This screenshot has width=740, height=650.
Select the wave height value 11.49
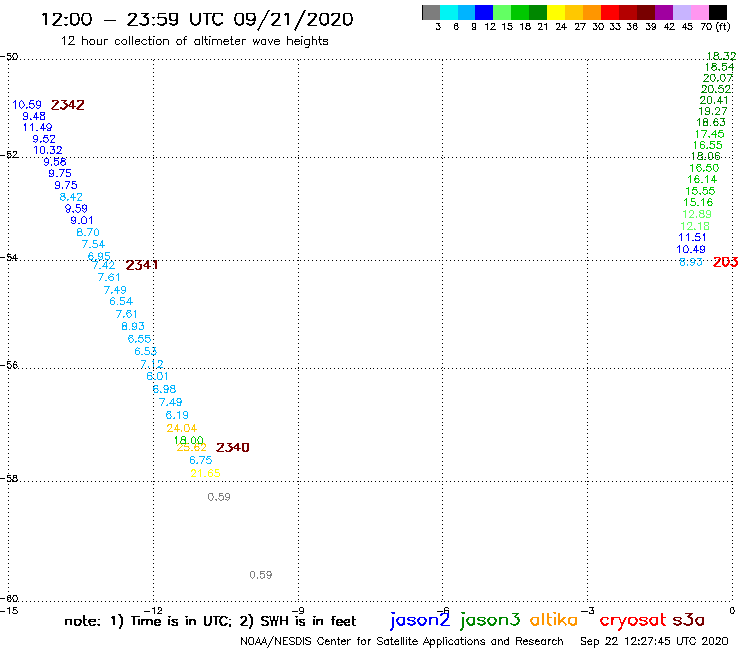(x=37, y=127)
